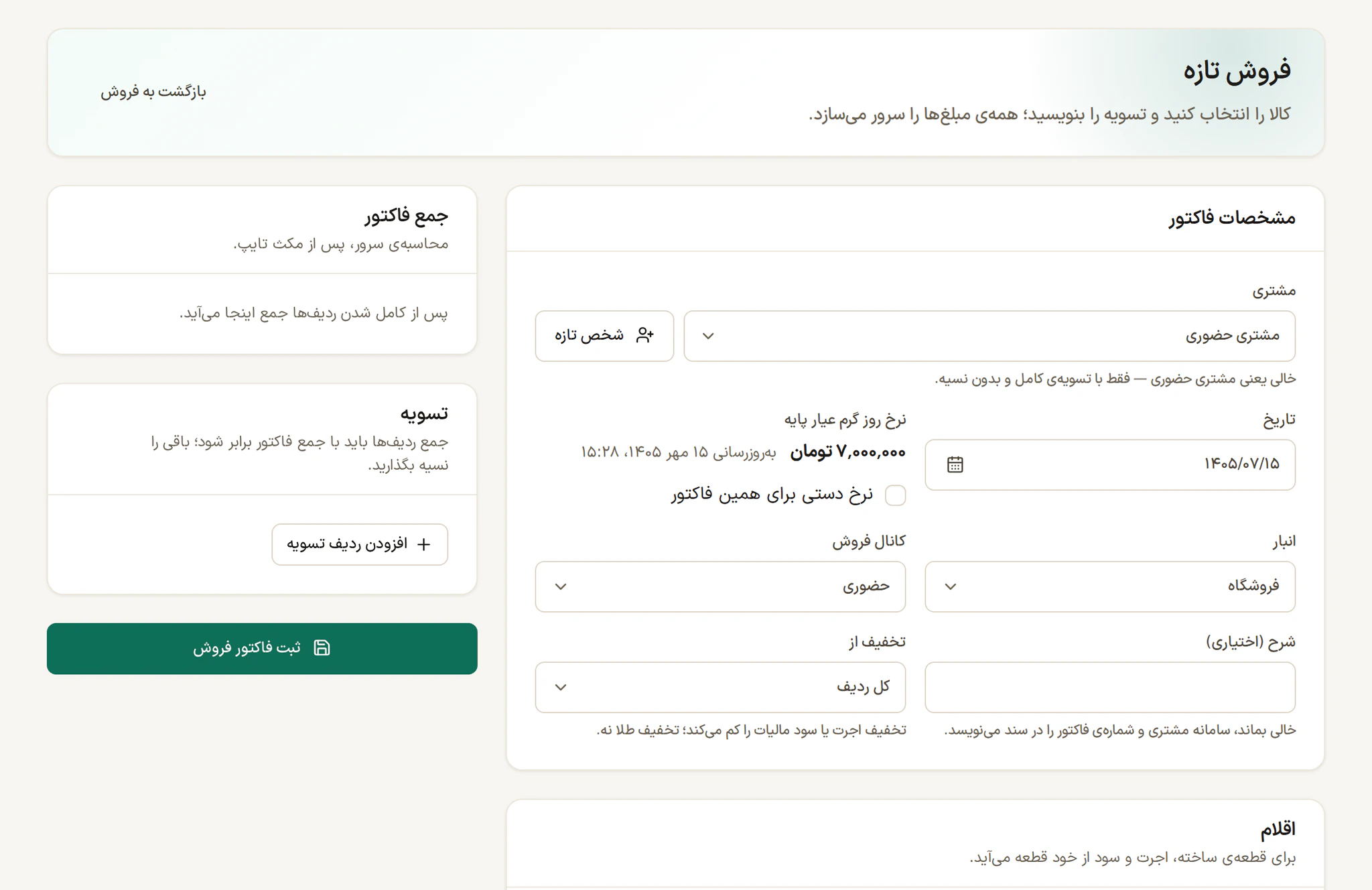Expand the تخفیف از dropdown showing کل ردیف
The width and height of the screenshot is (1372, 890).
pyautogui.click(x=720, y=688)
